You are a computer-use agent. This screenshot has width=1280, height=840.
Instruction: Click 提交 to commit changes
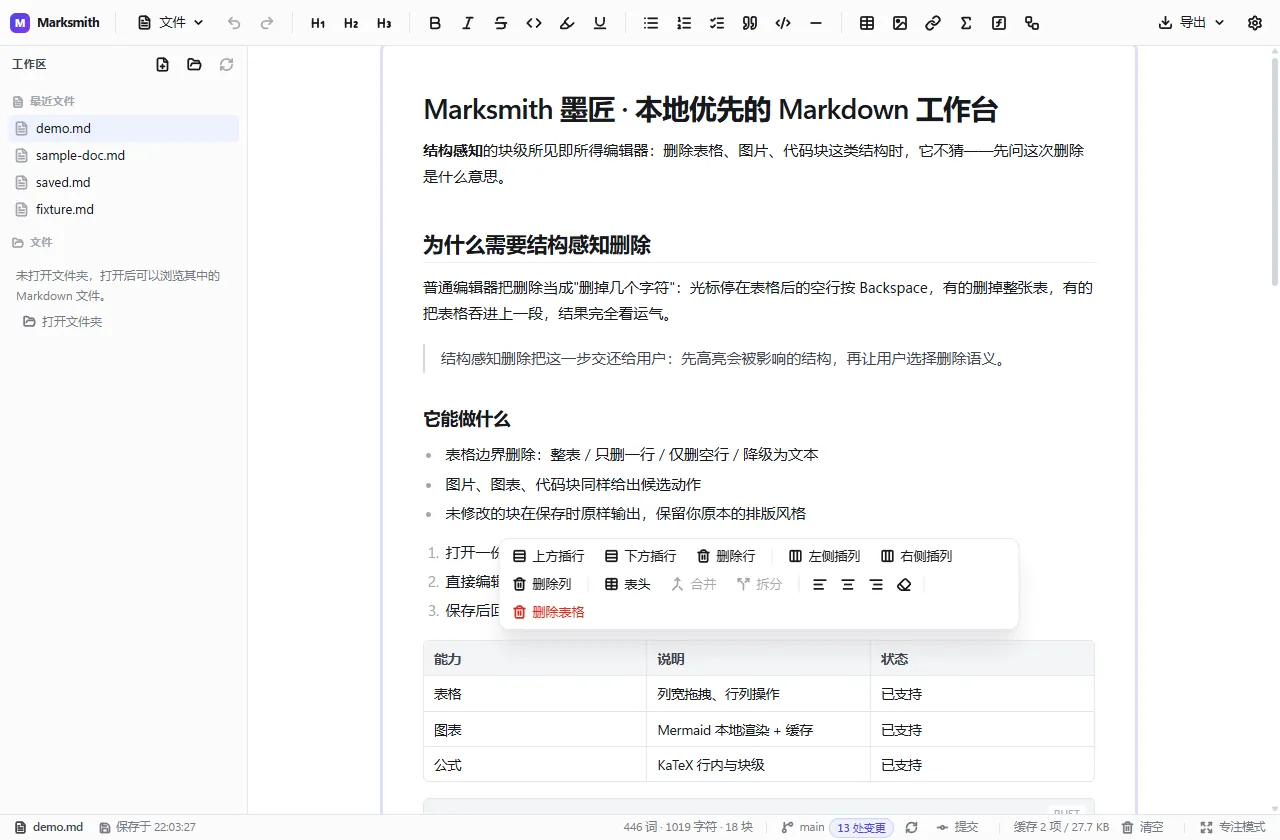click(x=957, y=827)
